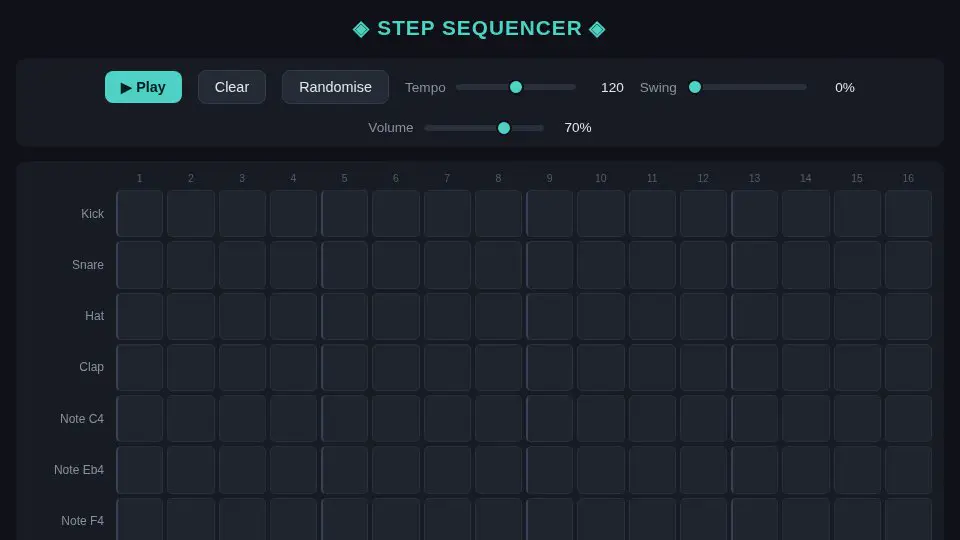Toggle Kick step 16
Viewport: 960px width, 540px height.
click(x=909, y=213)
